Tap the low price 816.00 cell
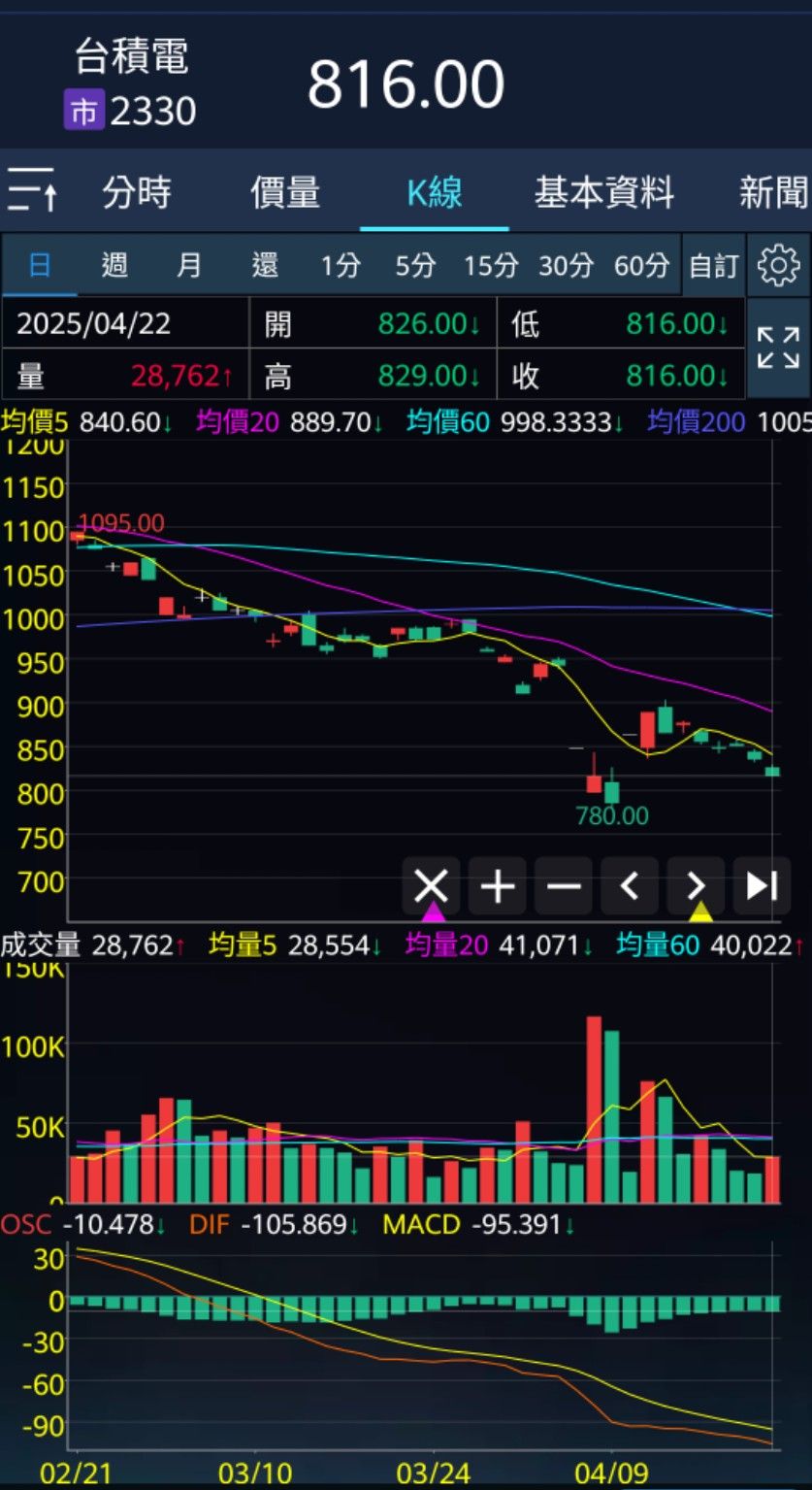This screenshot has height=1490, width=812. 621,323
